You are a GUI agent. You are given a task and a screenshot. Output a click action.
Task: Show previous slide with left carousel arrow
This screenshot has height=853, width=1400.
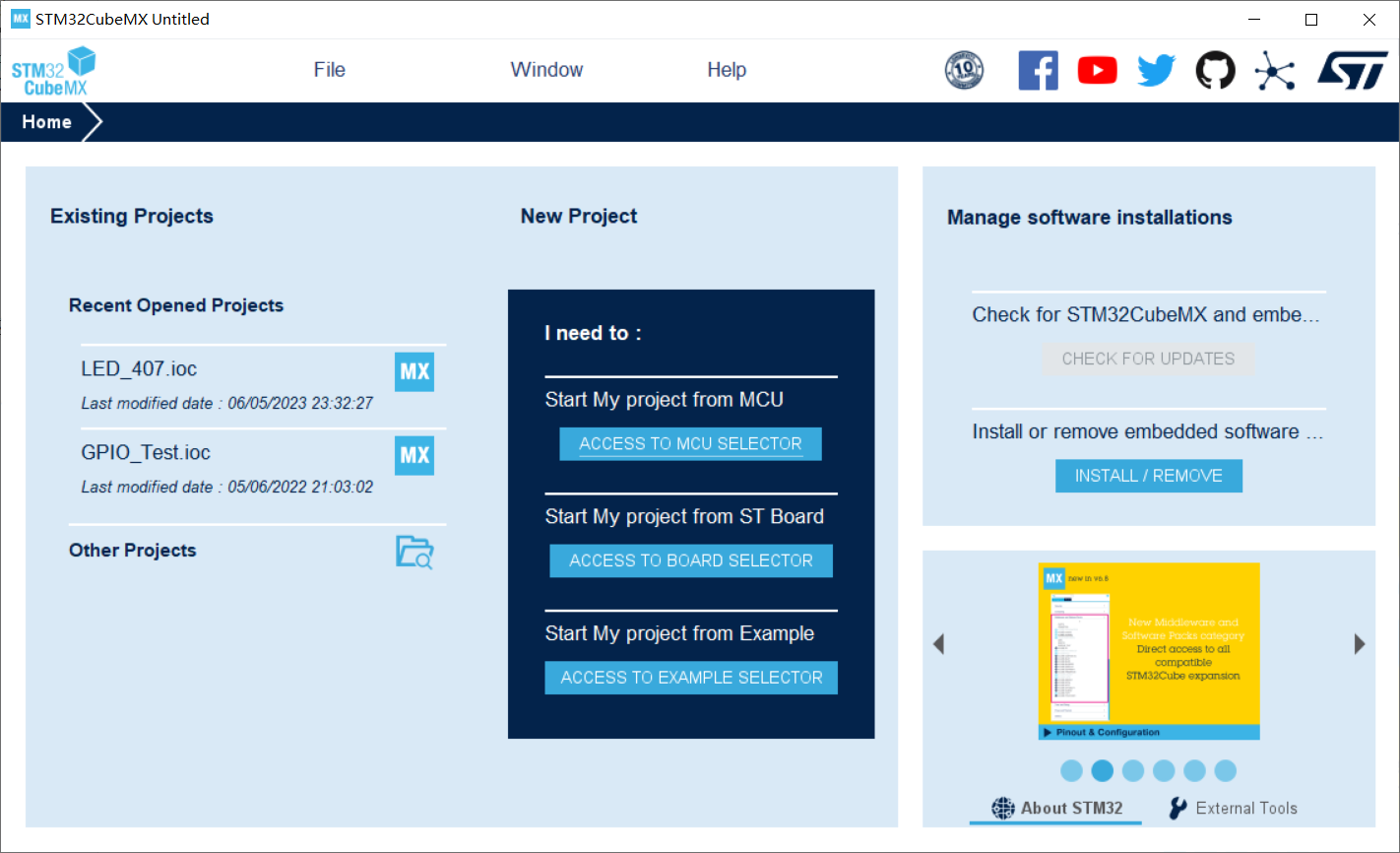point(938,644)
